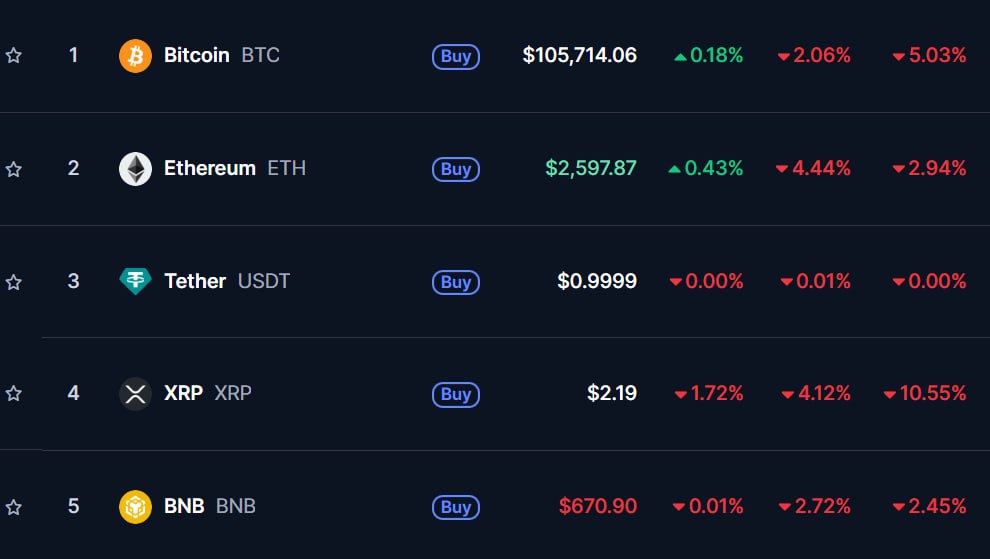Open the Tether USDT name link
Image resolution: width=990 pixels, height=559 pixels.
[227, 280]
